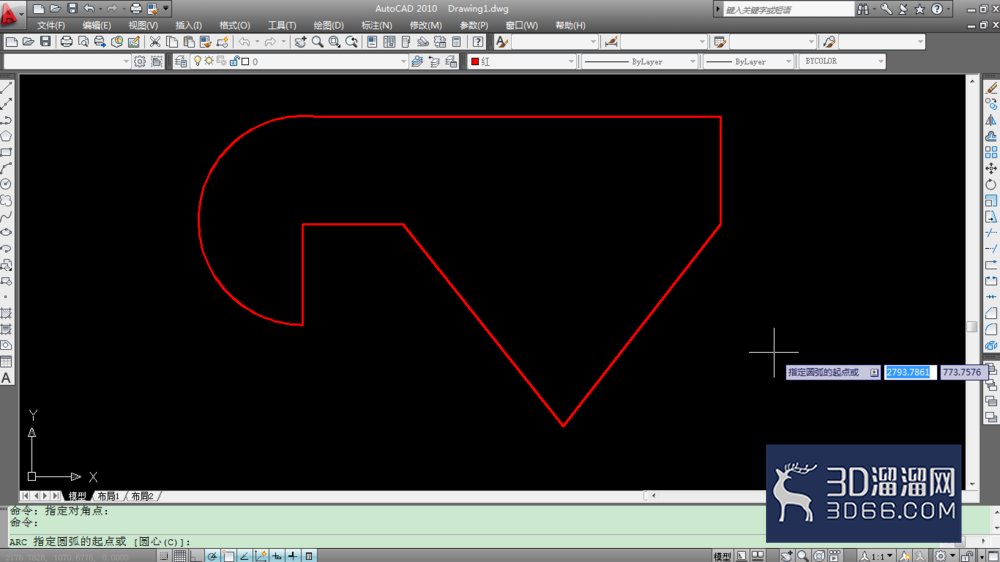Viewport: 1000px width, 562px height.
Task: Open the Layer Properties Manager icon
Action: (180, 61)
